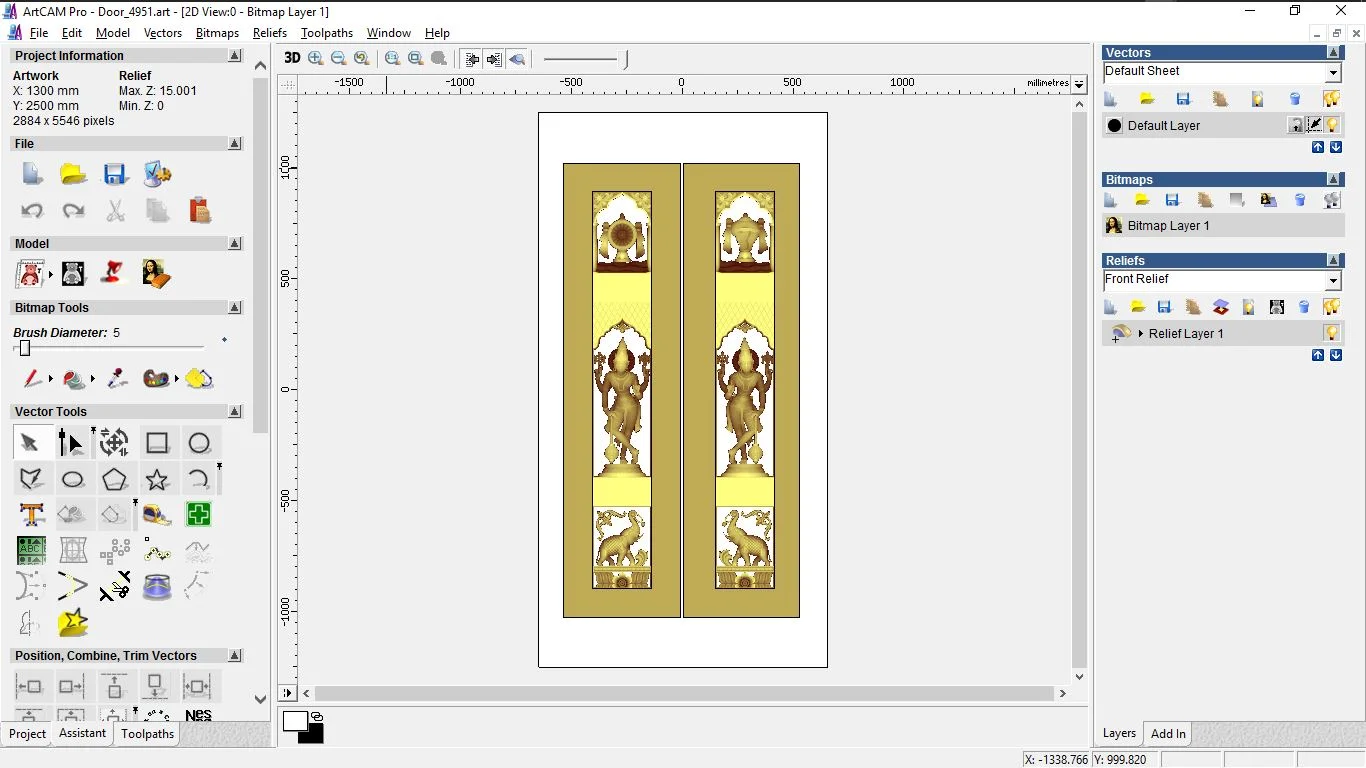Click the Save file icon

point(115,174)
